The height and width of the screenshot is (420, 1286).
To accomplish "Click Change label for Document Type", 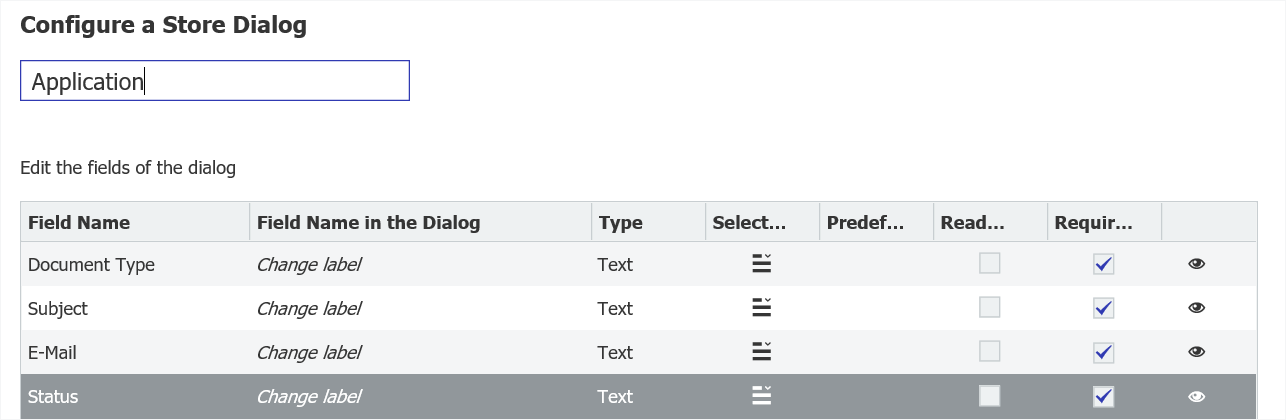I will click(309, 265).
